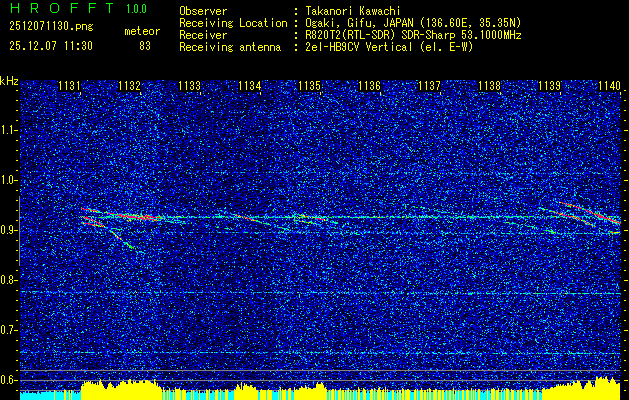The height and width of the screenshot is (400, 629).
Task: Click the red meteor echo trace near 1139
Action: point(590,213)
